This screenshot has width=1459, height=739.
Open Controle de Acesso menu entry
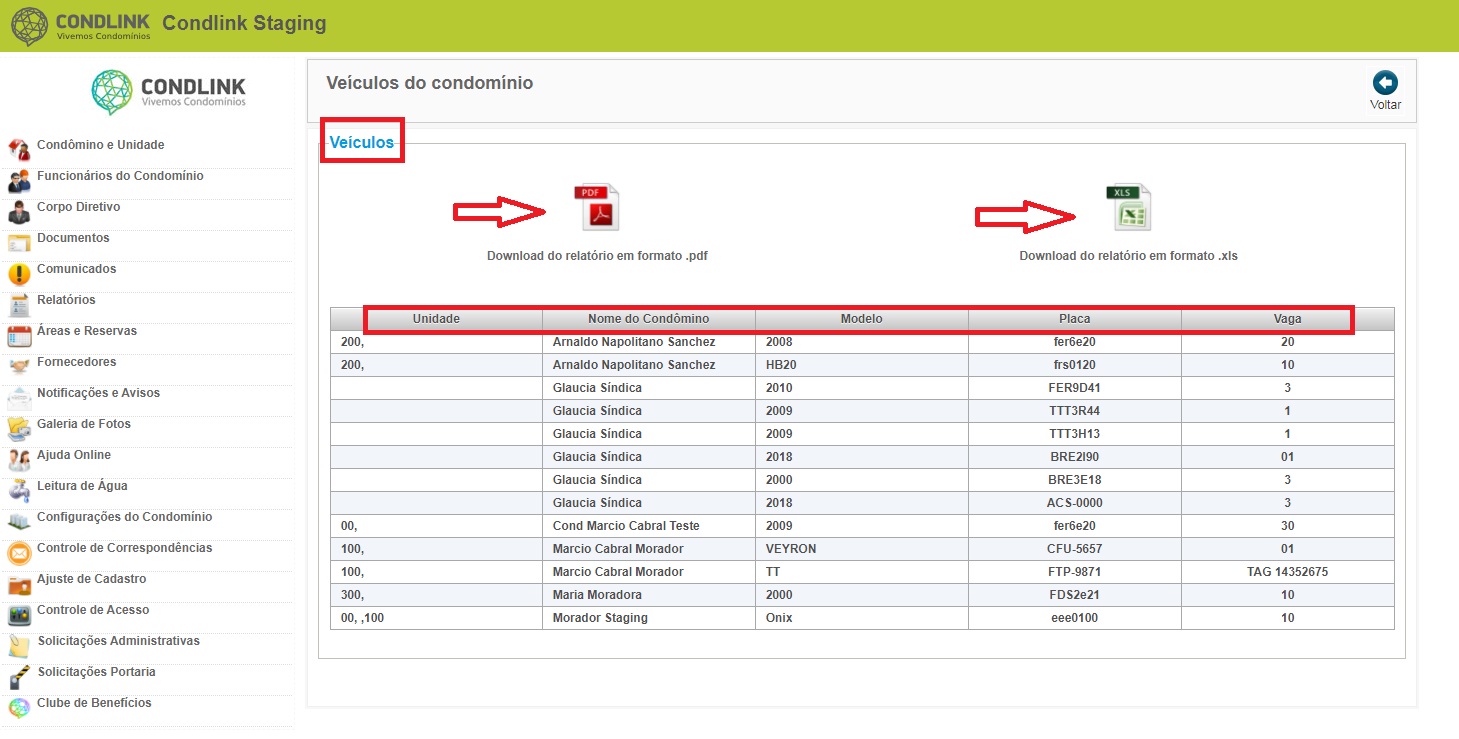[93, 610]
